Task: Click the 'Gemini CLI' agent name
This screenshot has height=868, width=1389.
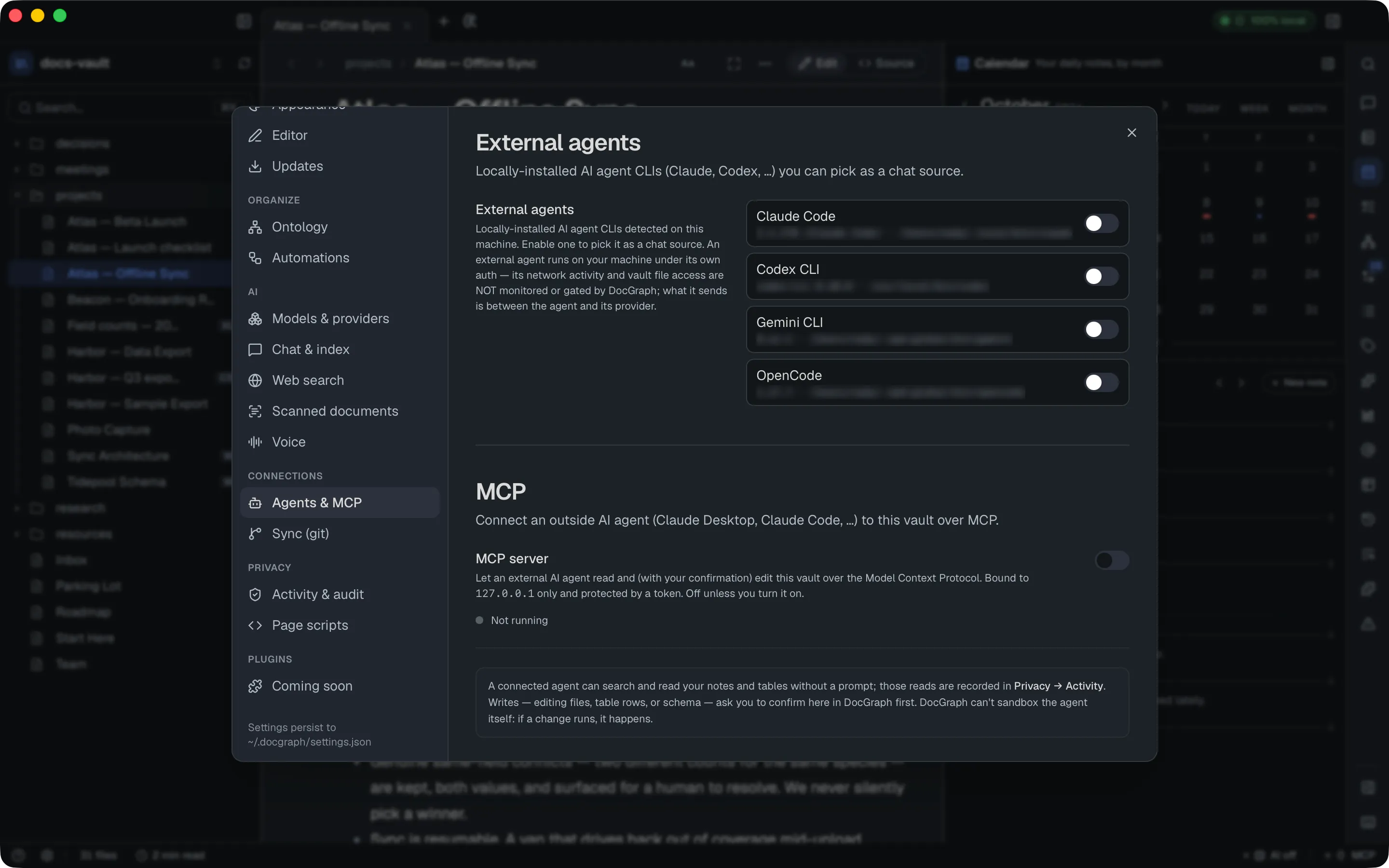Action: point(789,323)
